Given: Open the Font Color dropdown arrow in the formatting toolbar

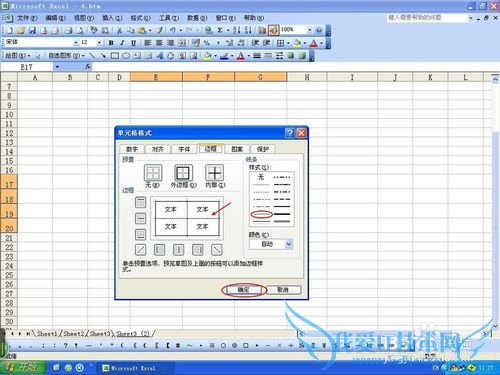Looking at the screenshot, I should tap(321, 43).
